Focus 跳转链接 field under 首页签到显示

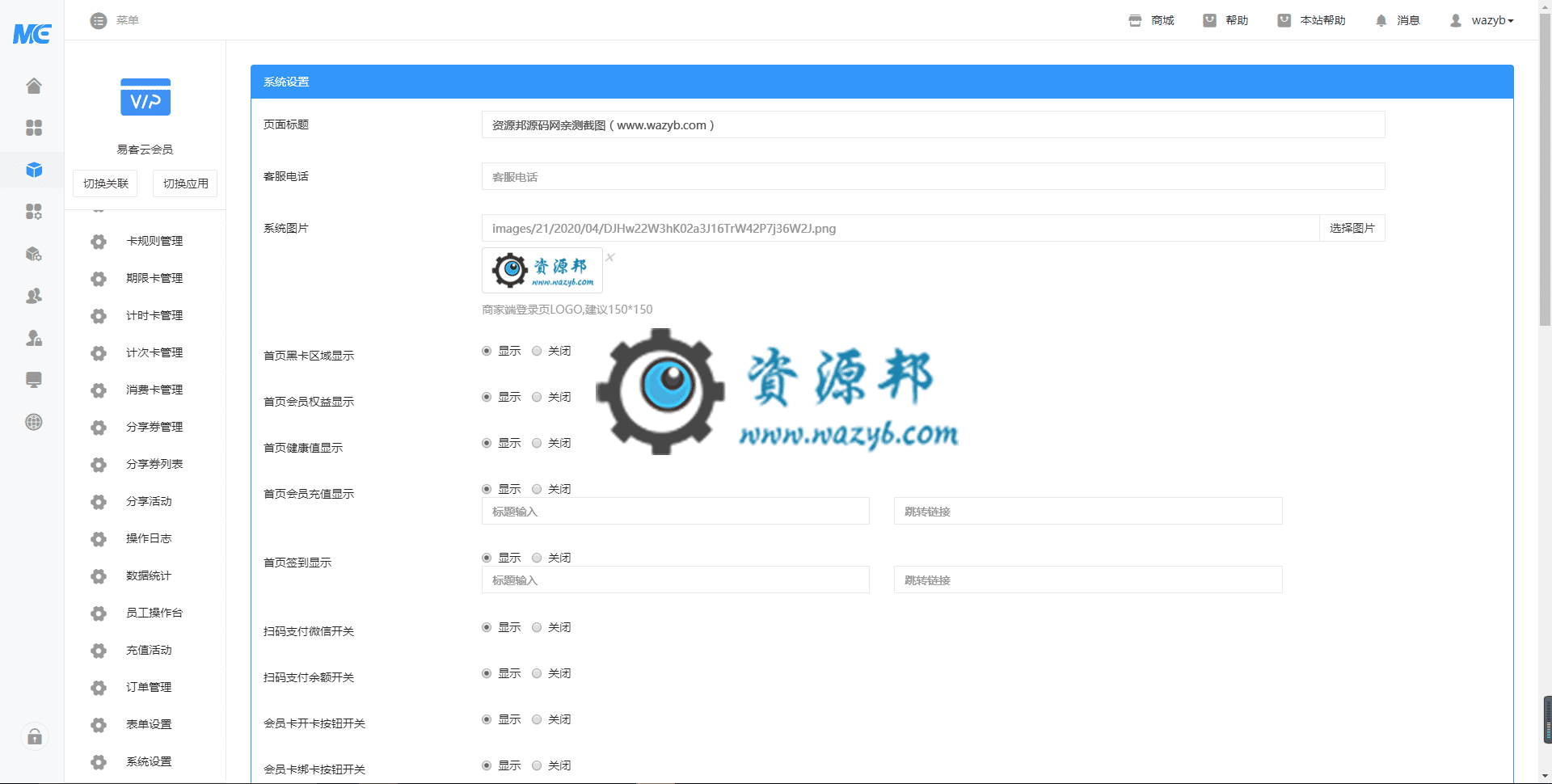click(x=1088, y=580)
